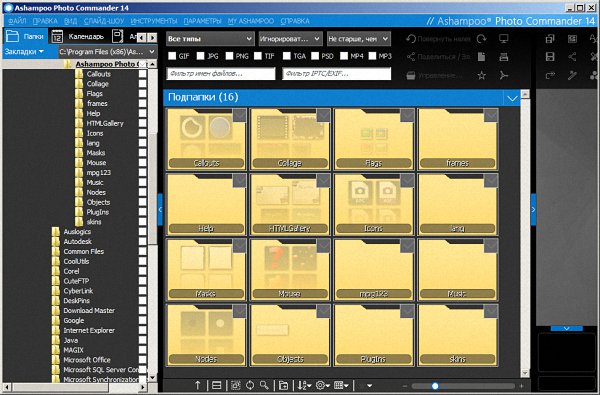Click the list view rows icon
Screen dimensions: 600x395
click(217, 385)
